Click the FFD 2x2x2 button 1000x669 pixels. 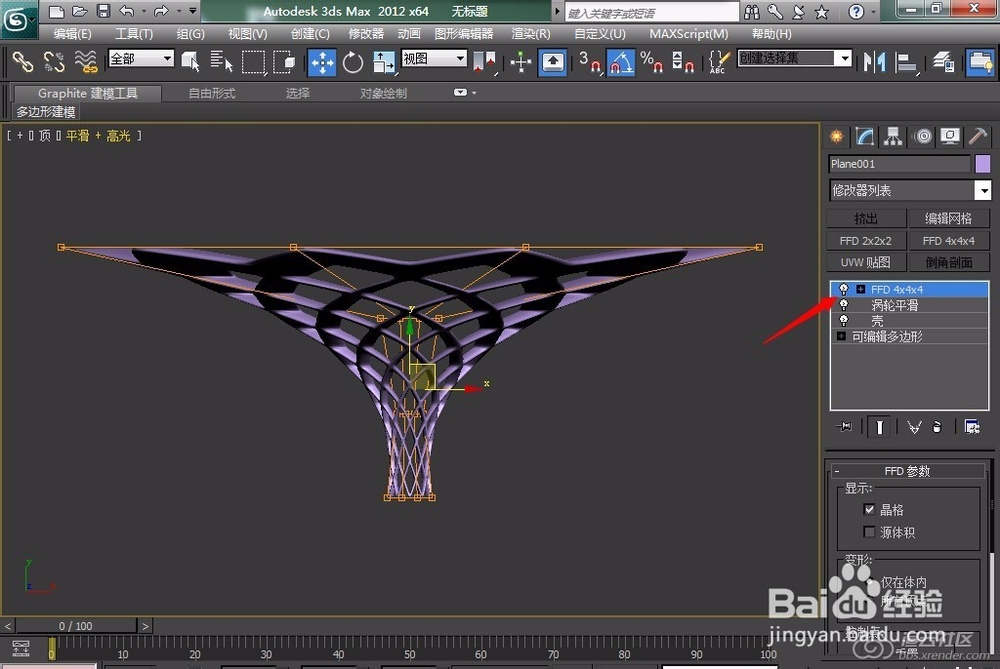pyautogui.click(x=866, y=240)
